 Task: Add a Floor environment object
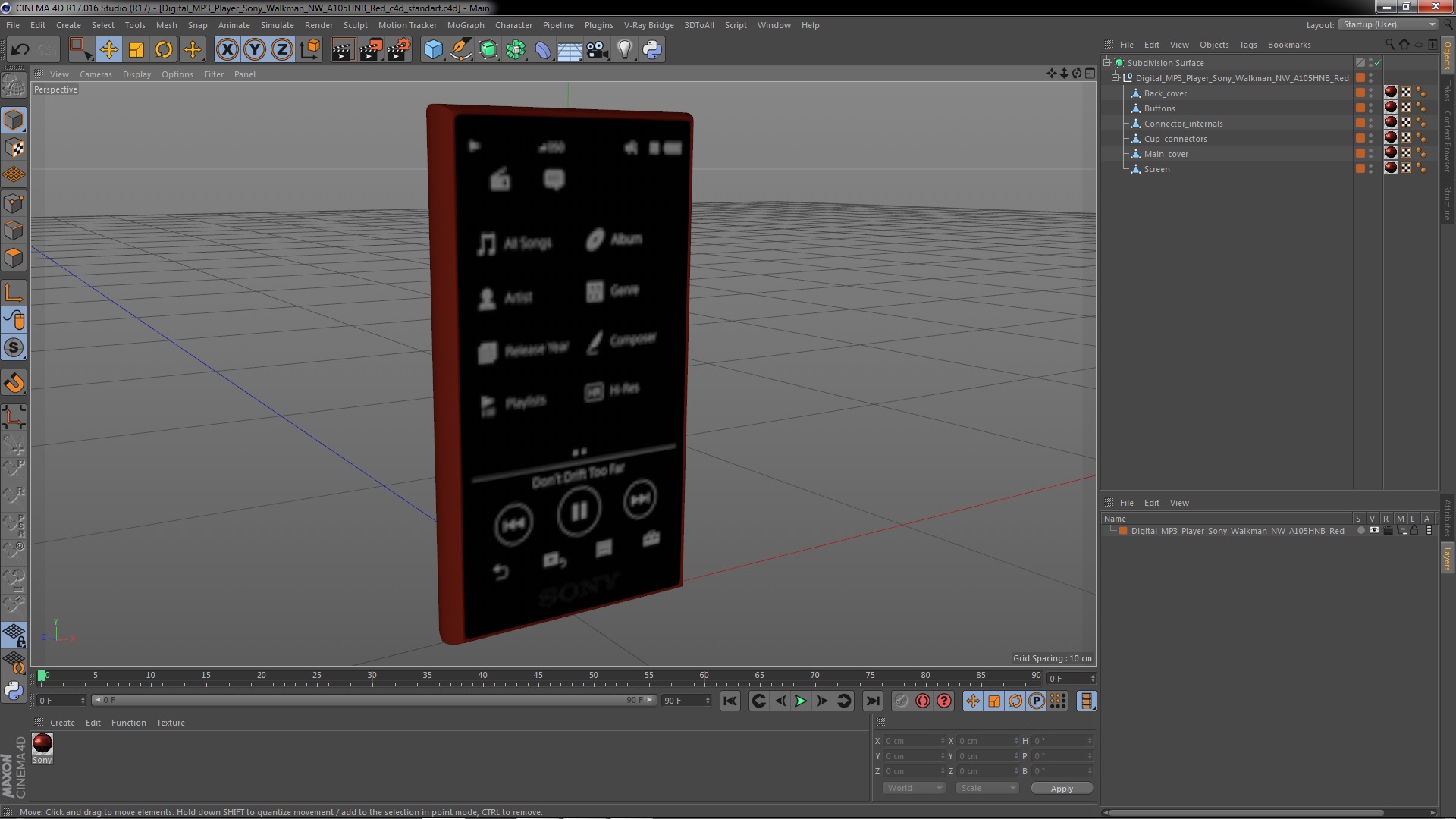[x=570, y=50]
